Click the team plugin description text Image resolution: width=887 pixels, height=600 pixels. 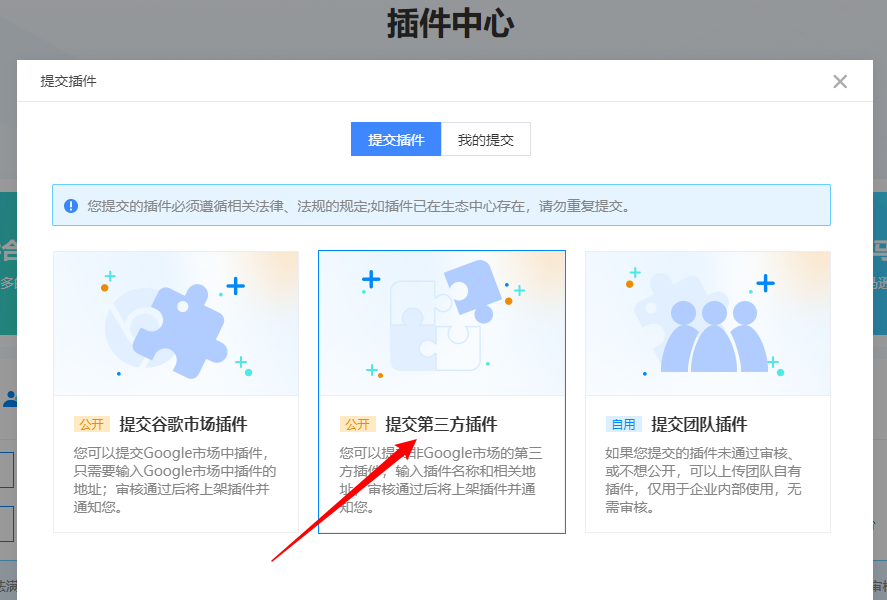(707, 480)
